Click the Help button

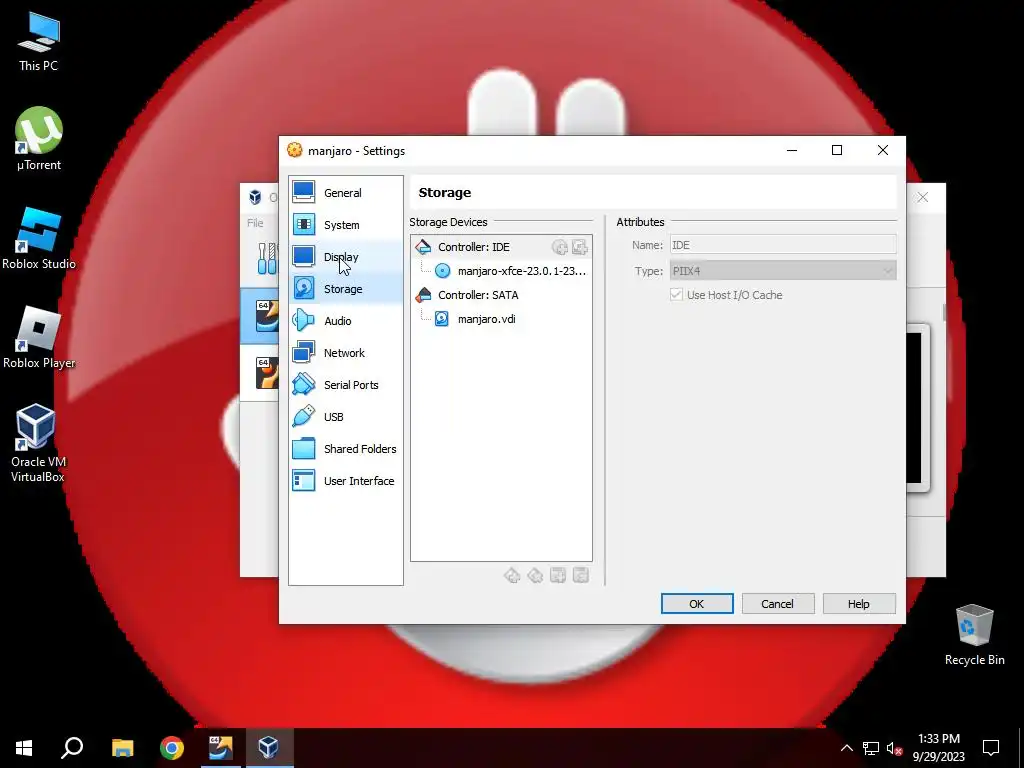[x=859, y=604]
